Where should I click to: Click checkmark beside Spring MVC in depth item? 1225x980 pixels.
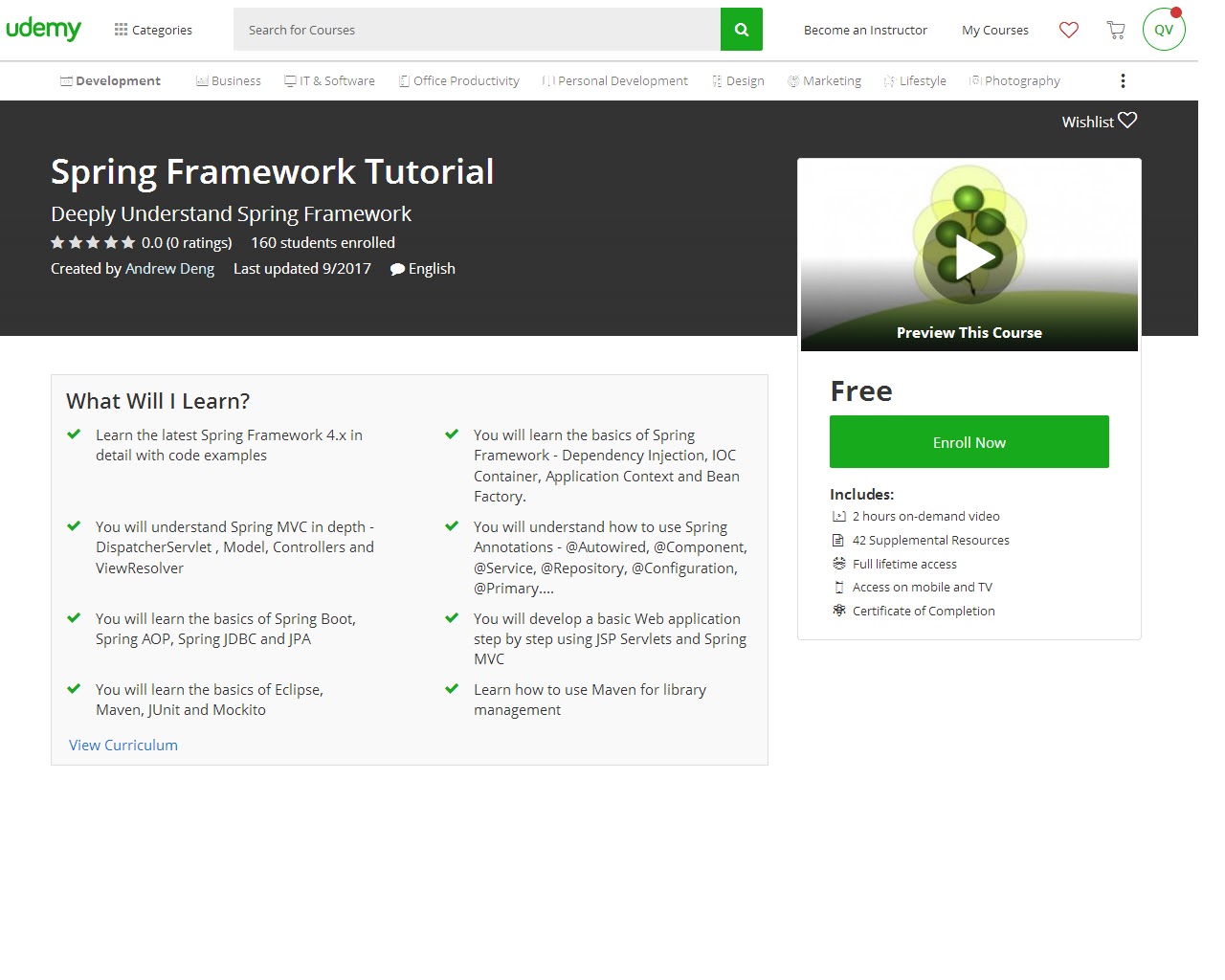pyautogui.click(x=74, y=526)
